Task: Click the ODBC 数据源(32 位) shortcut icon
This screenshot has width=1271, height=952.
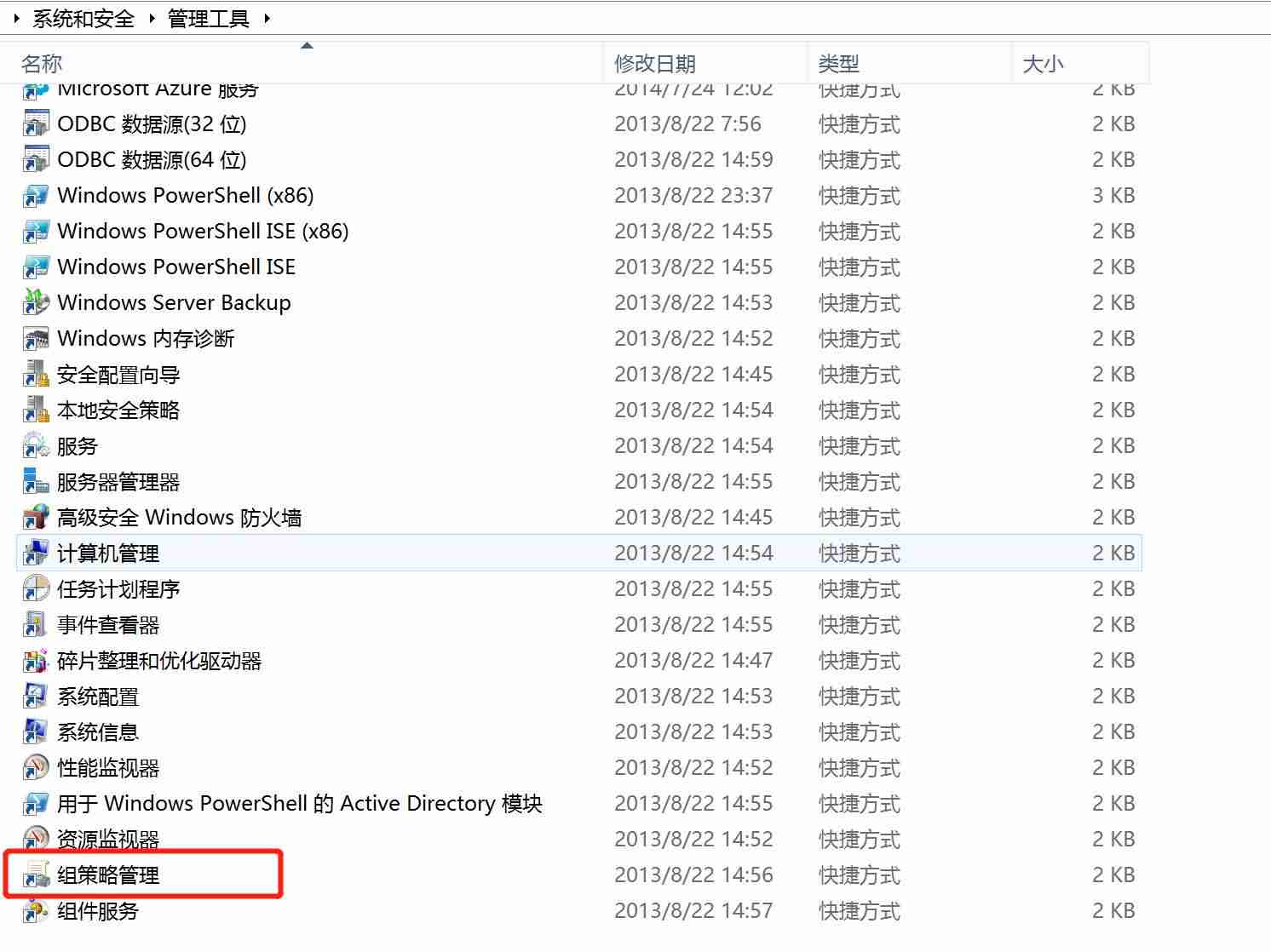Action: coord(36,124)
